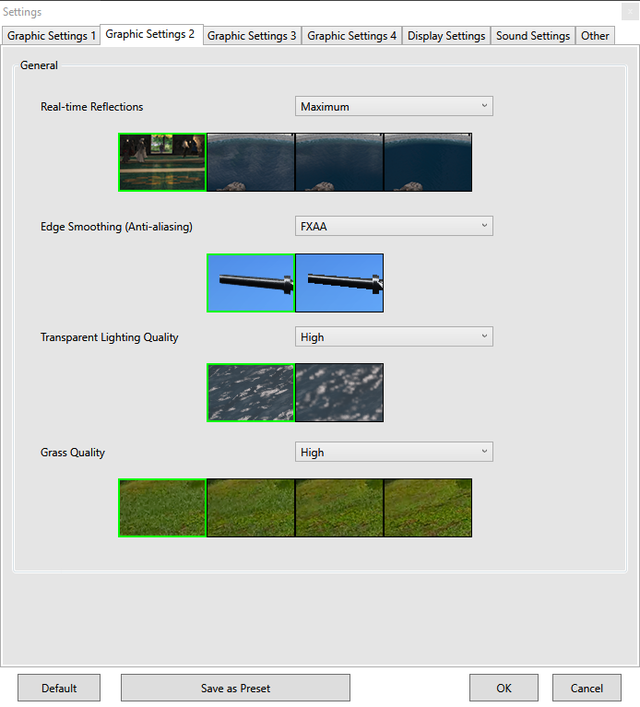Pick the second Transparent Lighting Quality preview
The height and width of the screenshot is (707, 640).
[x=340, y=392]
